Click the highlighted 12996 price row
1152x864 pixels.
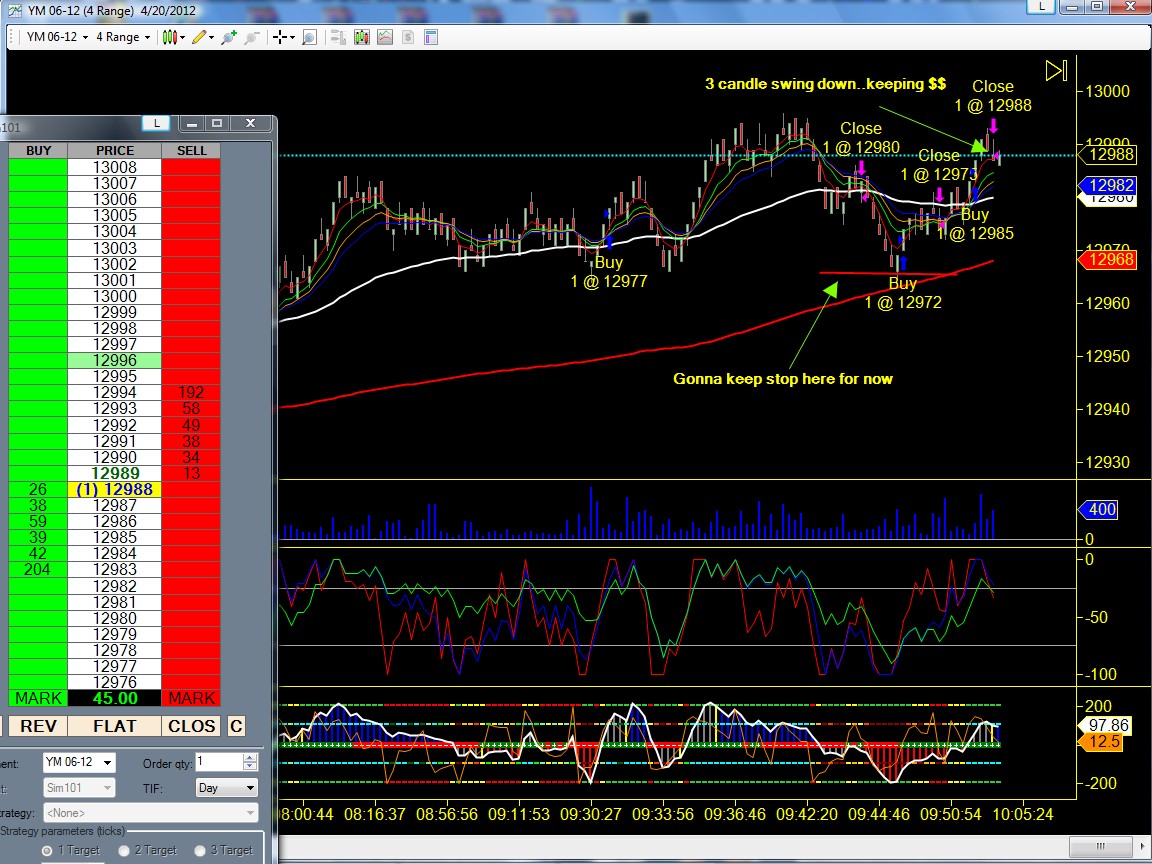(115, 360)
